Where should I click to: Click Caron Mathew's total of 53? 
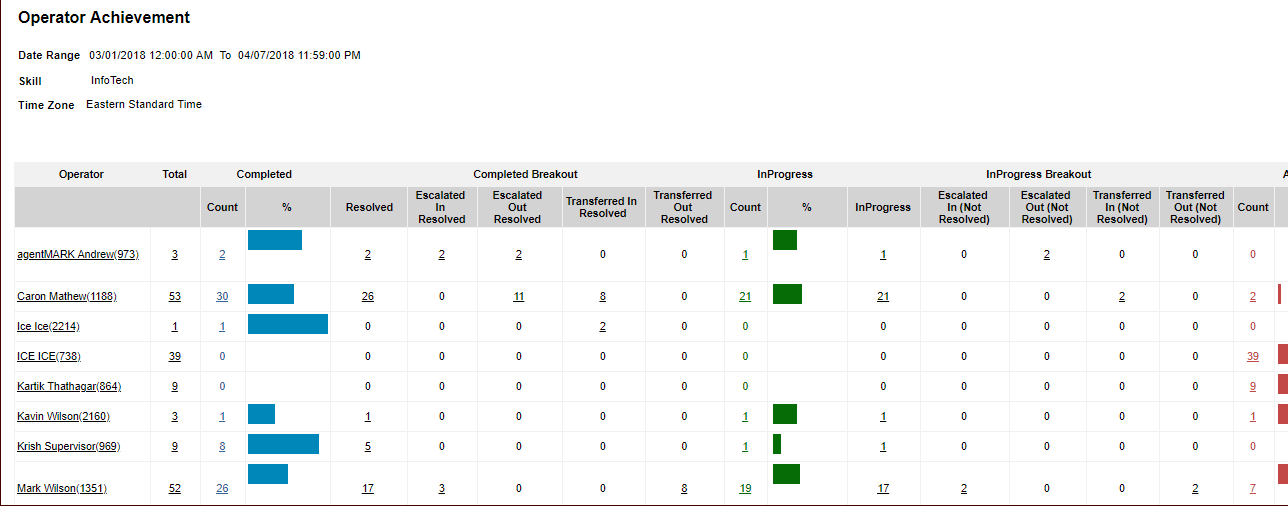[175, 297]
